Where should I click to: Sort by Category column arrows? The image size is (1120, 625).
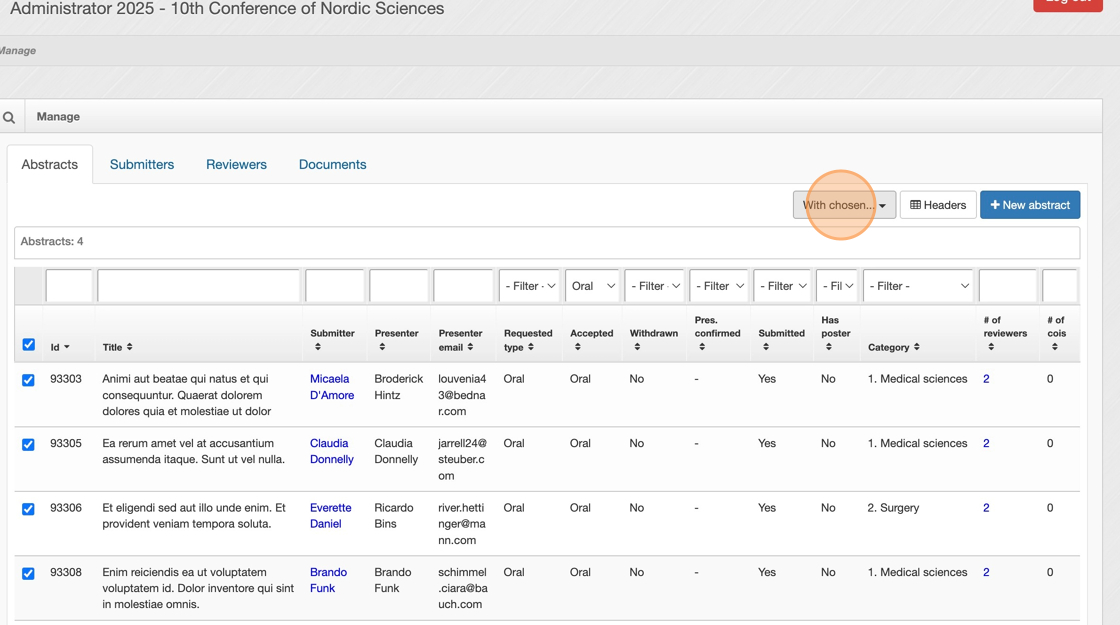point(916,348)
